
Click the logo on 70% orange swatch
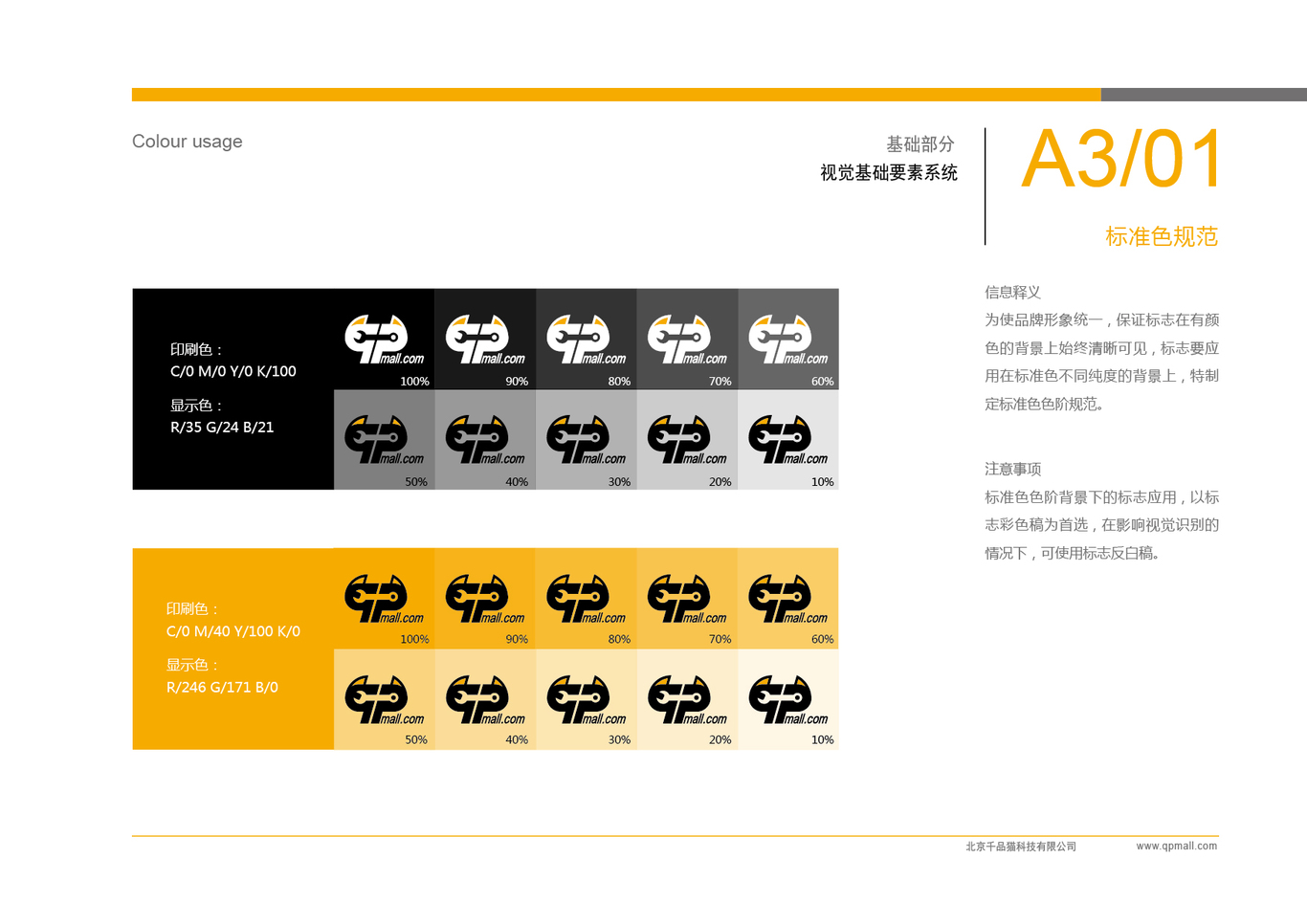point(687,599)
